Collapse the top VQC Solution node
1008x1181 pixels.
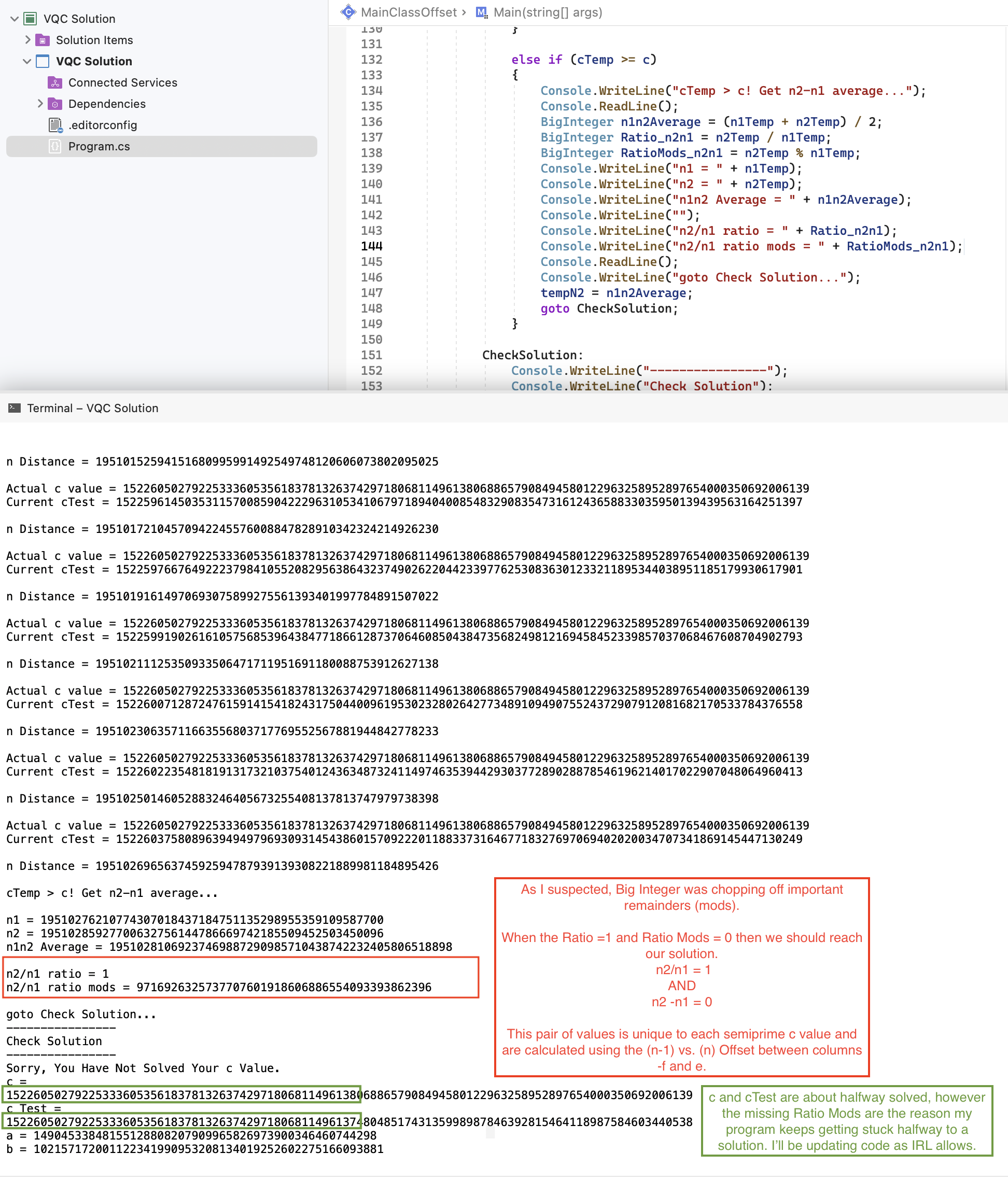[15, 19]
